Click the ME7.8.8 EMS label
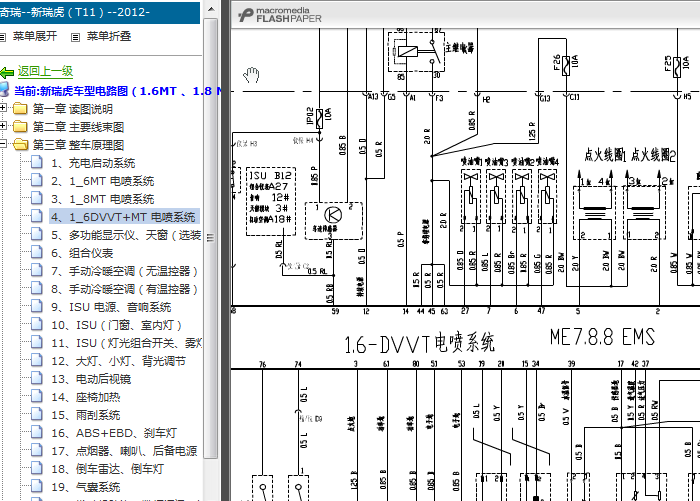Viewport: 700px width, 501px height. (x=602, y=337)
